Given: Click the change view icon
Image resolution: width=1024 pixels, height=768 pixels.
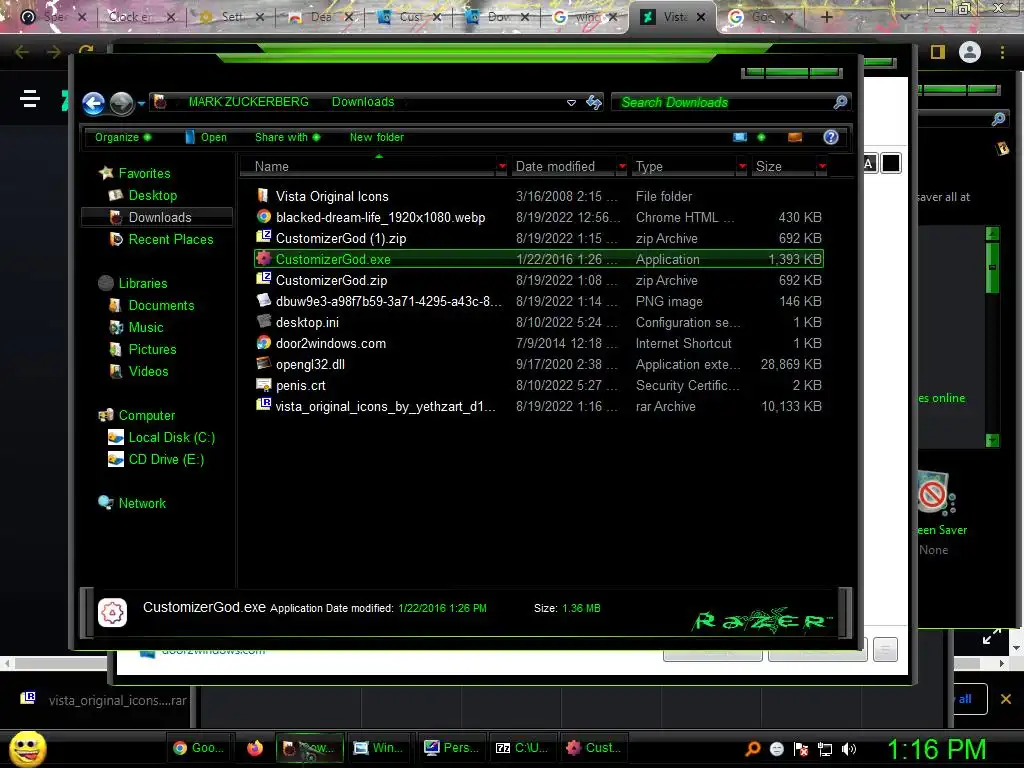Looking at the screenshot, I should tap(740, 137).
